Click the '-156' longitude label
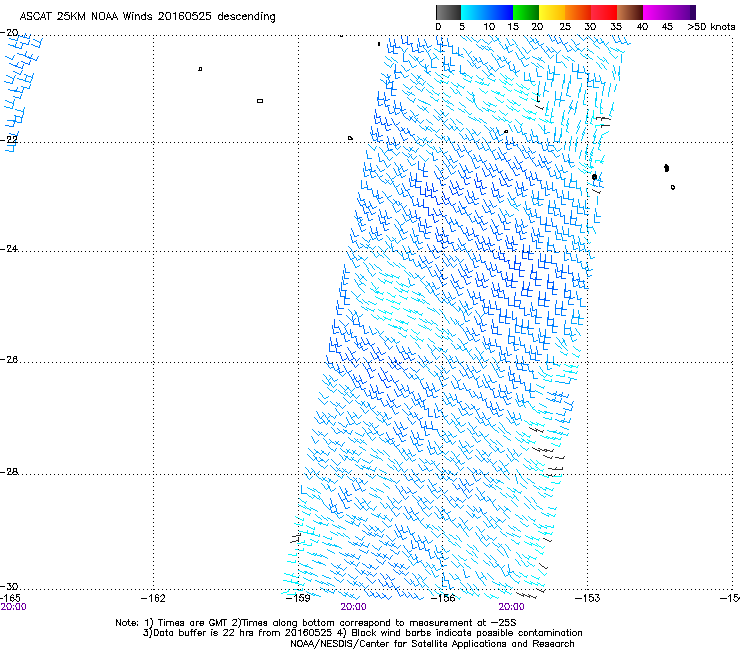This screenshot has width=740, height=650. point(443,598)
